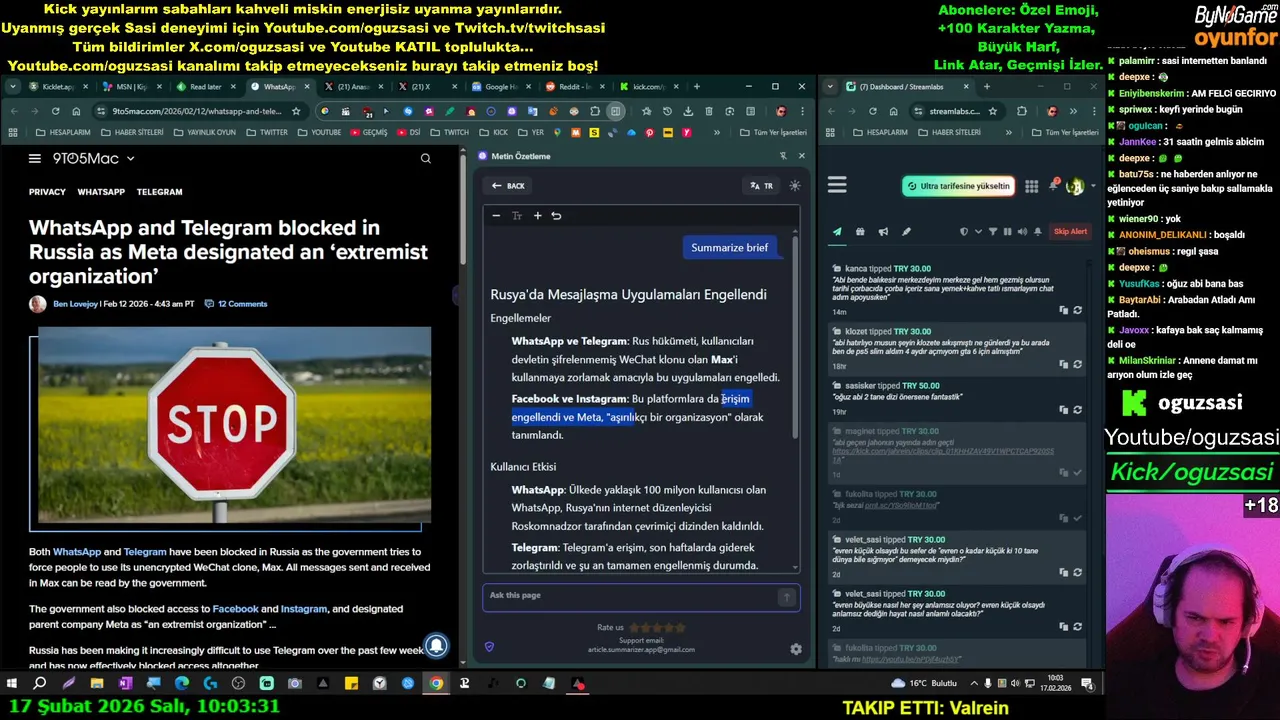Expand the shield moderation dropdown chevron
Viewport: 1280px width, 720px height.
pyautogui.click(x=977, y=232)
